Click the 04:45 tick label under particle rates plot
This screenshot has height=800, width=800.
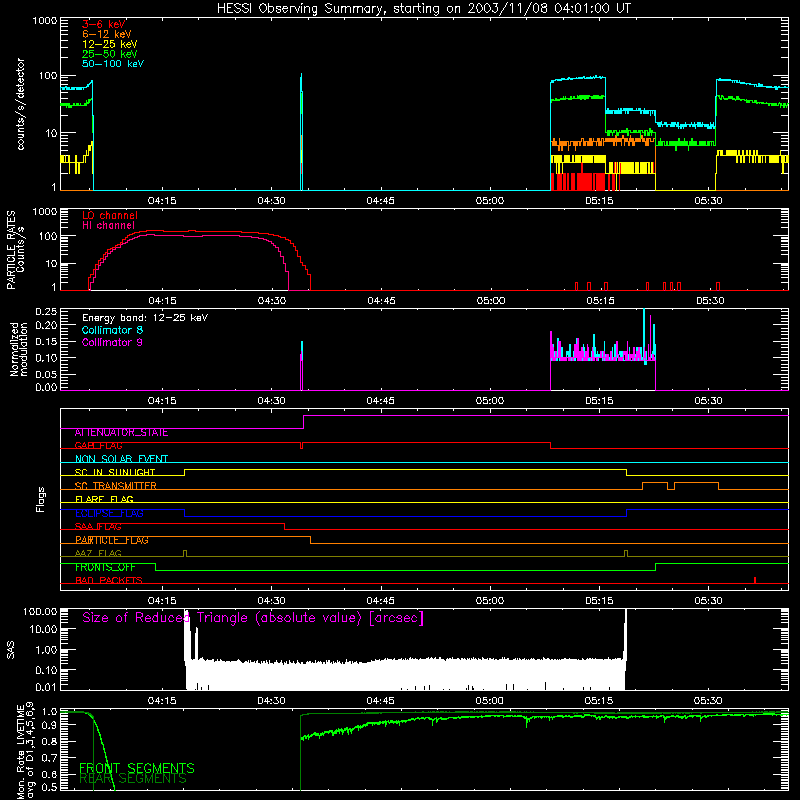point(381,301)
